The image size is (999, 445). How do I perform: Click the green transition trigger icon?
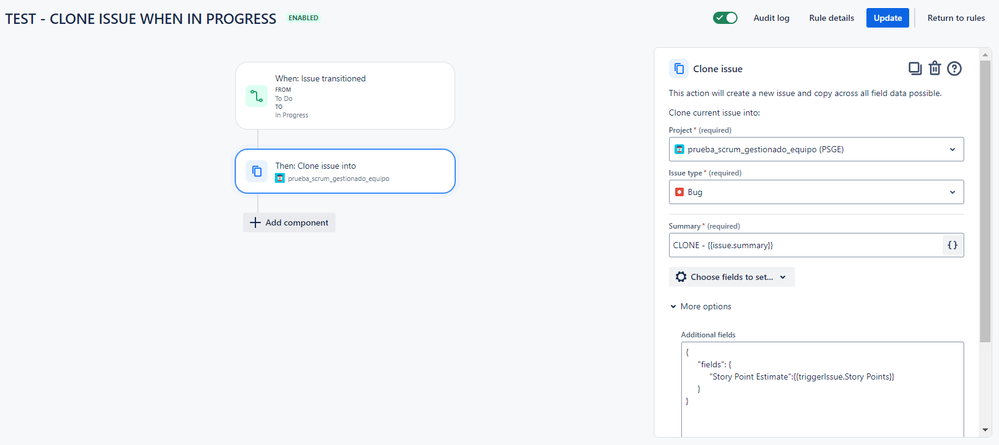[256, 96]
